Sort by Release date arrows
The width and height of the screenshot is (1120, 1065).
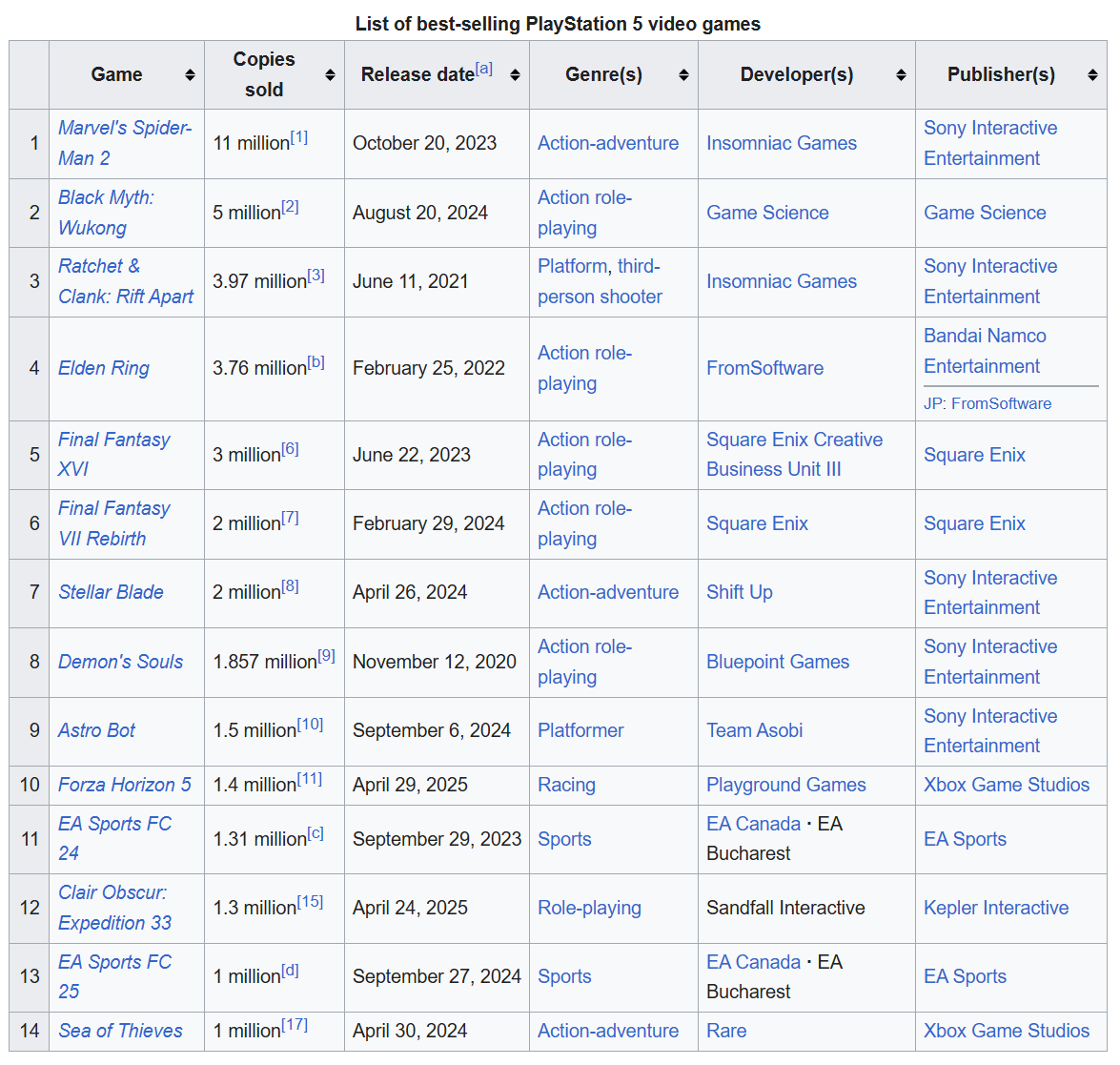[x=515, y=75]
